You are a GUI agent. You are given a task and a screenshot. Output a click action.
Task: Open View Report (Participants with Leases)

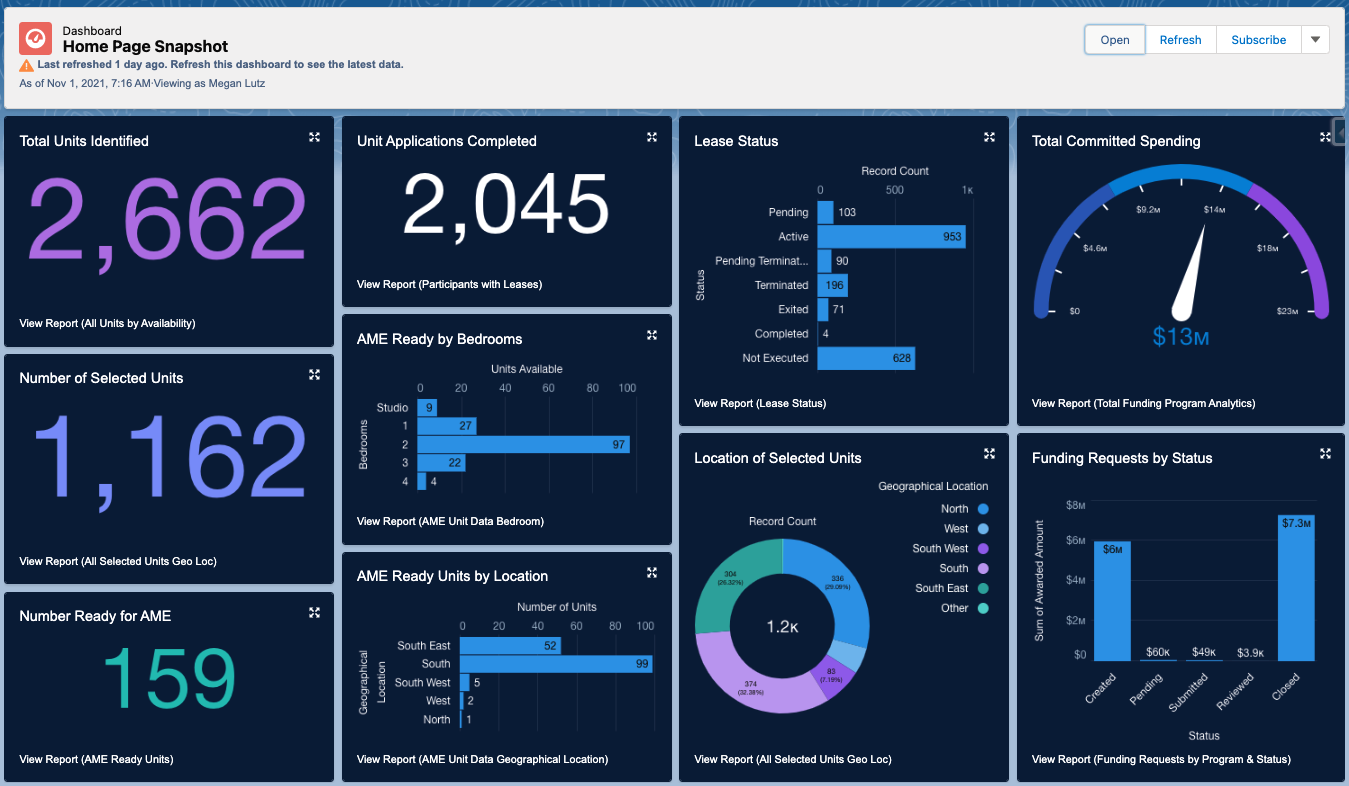click(449, 284)
